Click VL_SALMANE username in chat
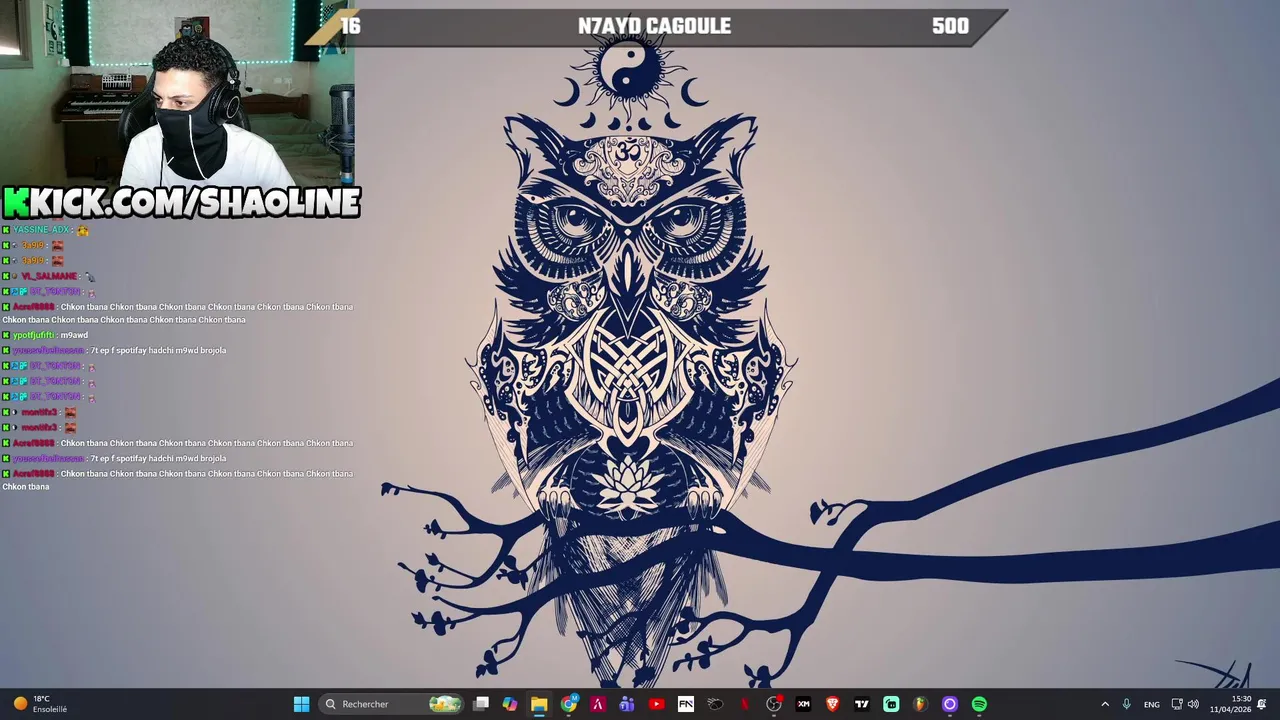This screenshot has height=720, width=1280. coord(49,276)
